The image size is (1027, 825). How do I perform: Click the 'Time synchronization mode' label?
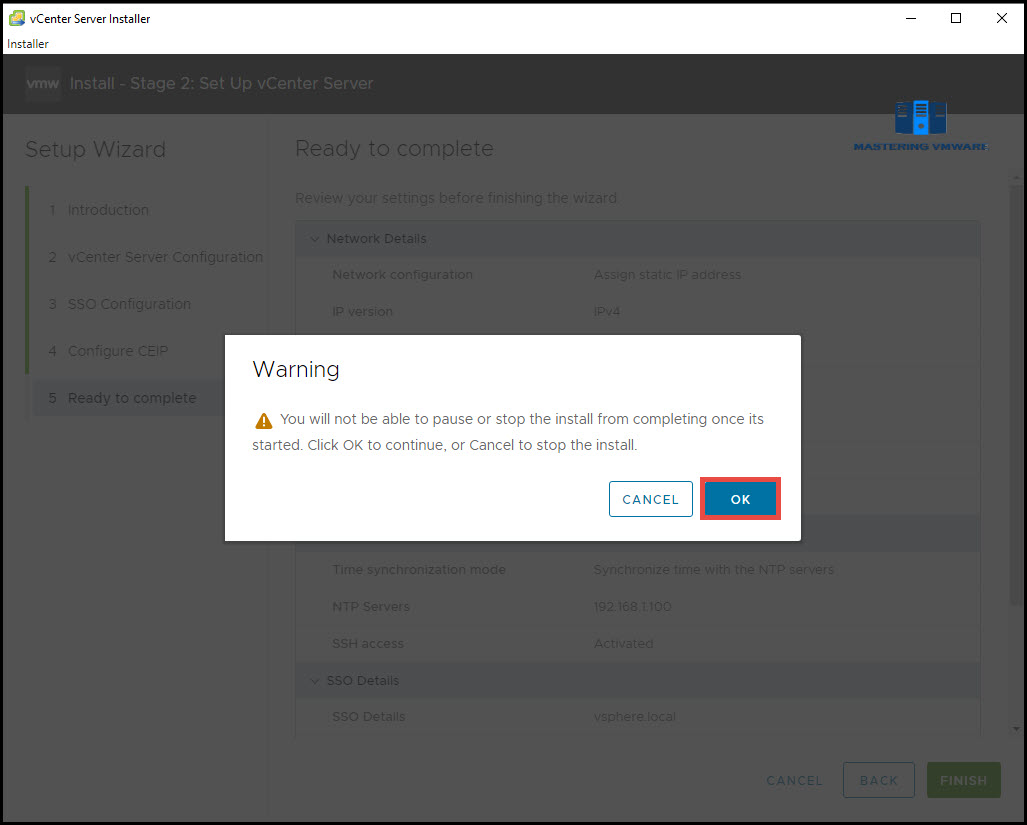pyautogui.click(x=419, y=570)
